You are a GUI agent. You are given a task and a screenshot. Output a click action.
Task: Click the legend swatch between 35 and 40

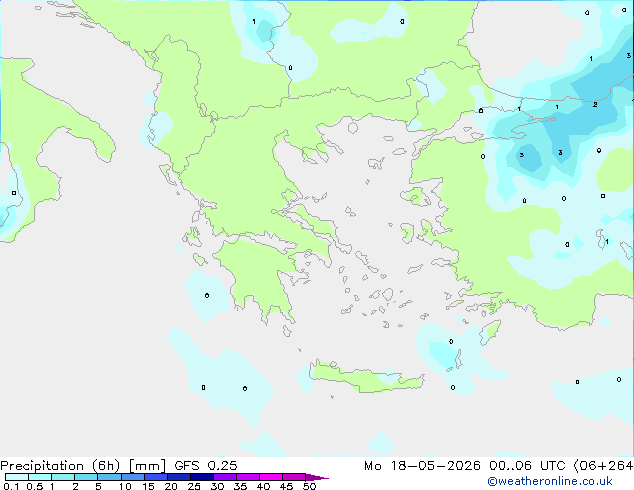248,477
